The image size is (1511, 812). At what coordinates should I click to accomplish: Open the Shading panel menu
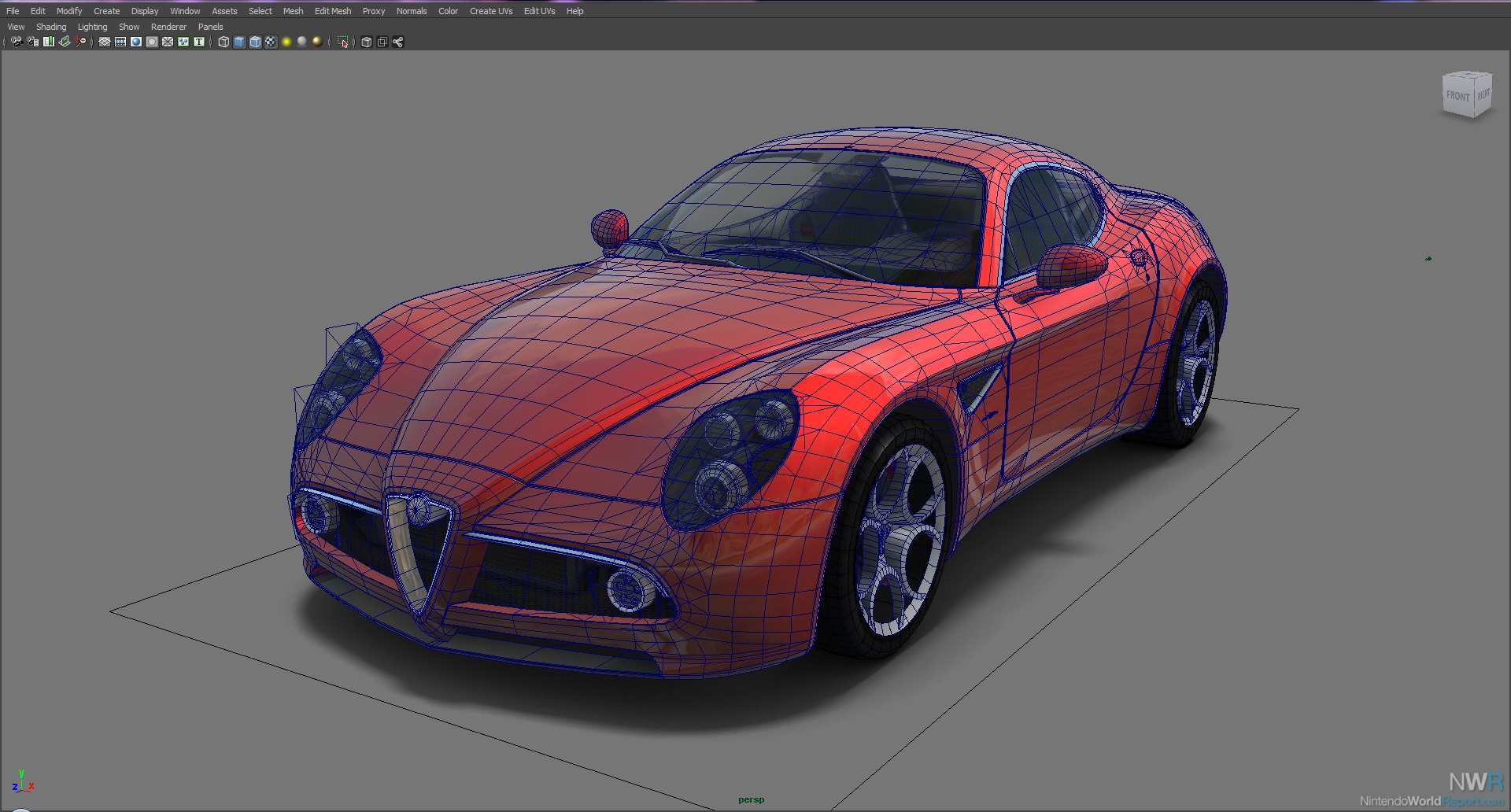point(51,27)
